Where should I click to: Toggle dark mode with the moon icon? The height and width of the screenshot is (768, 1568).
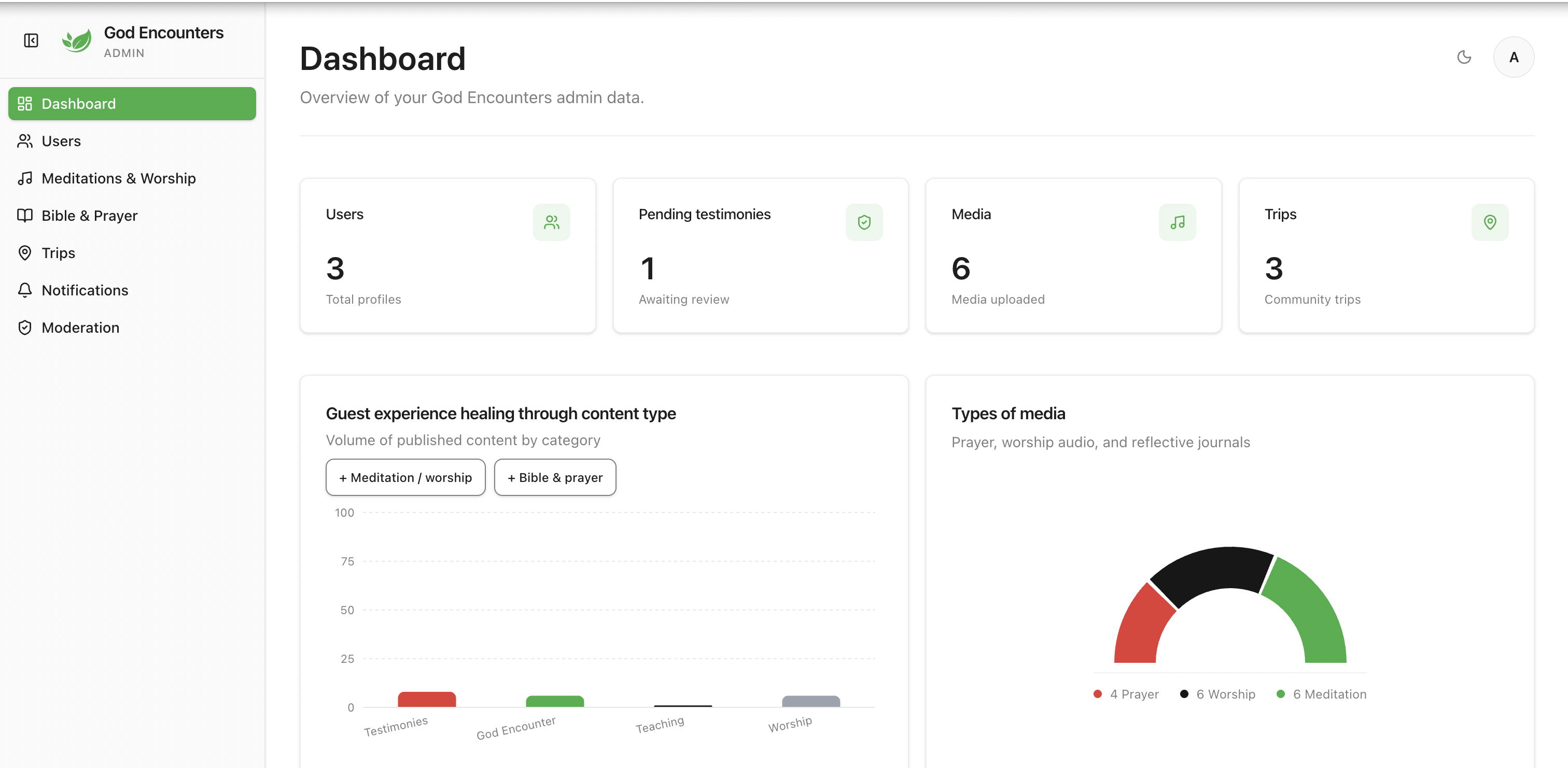[x=1464, y=57]
